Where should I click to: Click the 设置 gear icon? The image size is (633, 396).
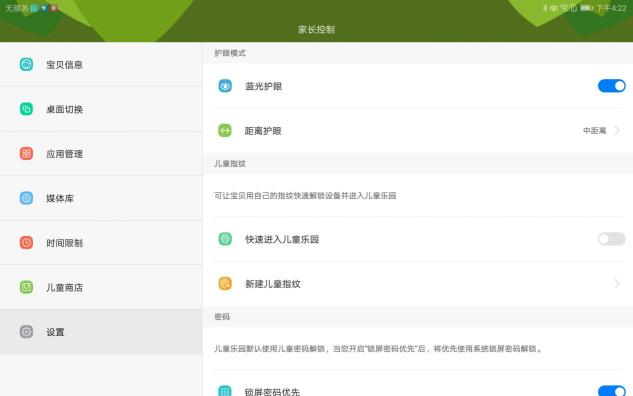[26, 332]
